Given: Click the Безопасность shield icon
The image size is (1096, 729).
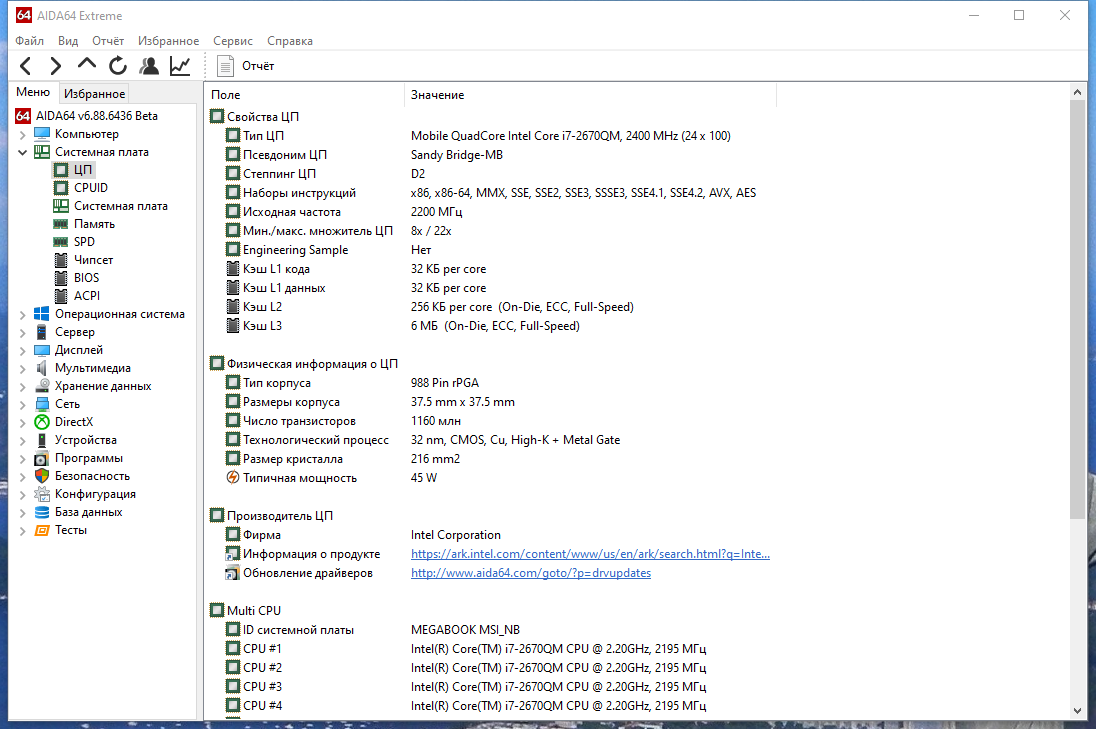Looking at the screenshot, I should tap(42, 476).
